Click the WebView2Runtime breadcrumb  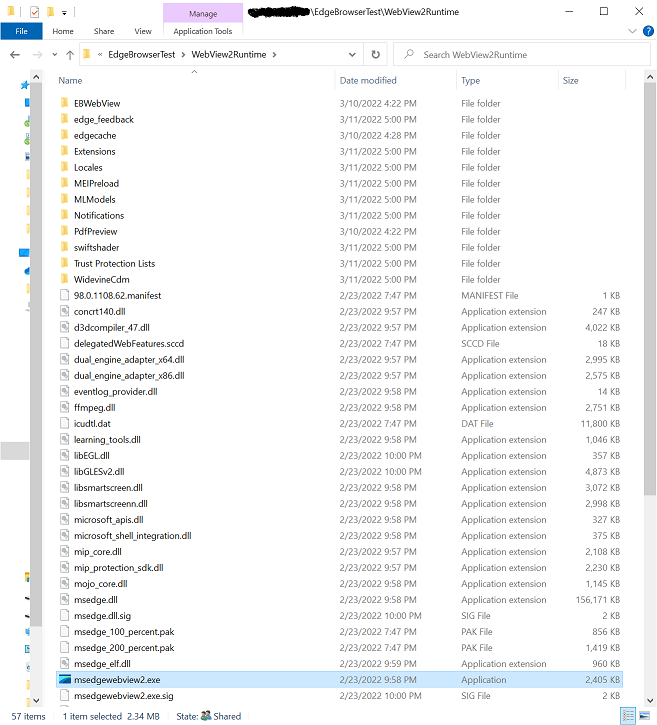(x=229, y=55)
